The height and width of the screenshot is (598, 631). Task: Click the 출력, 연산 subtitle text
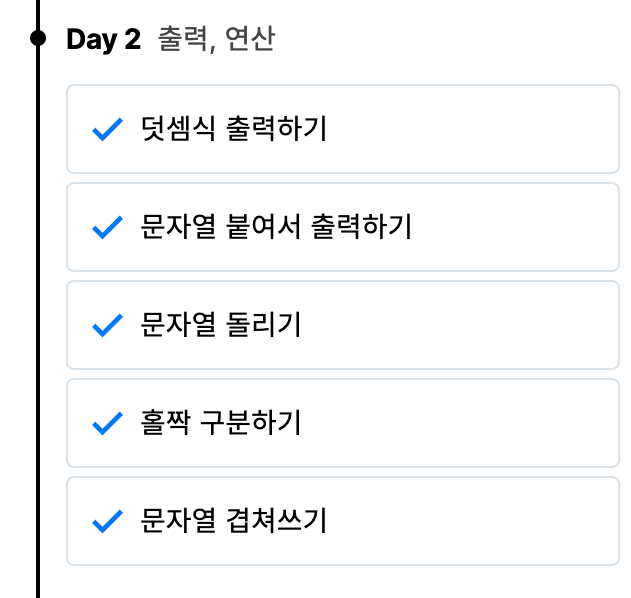[216, 40]
